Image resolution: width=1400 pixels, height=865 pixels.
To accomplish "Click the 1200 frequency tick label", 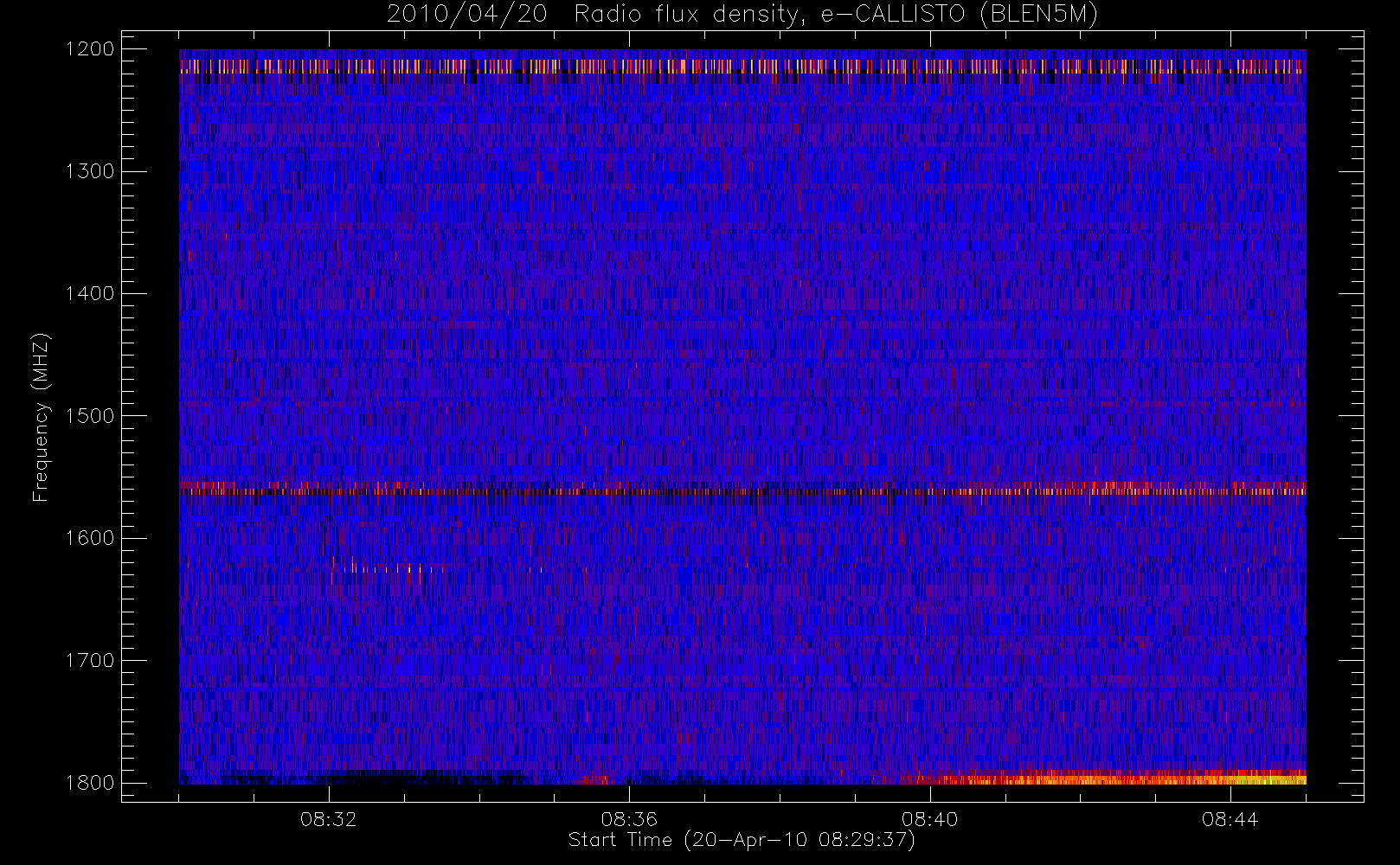I will coord(90,49).
